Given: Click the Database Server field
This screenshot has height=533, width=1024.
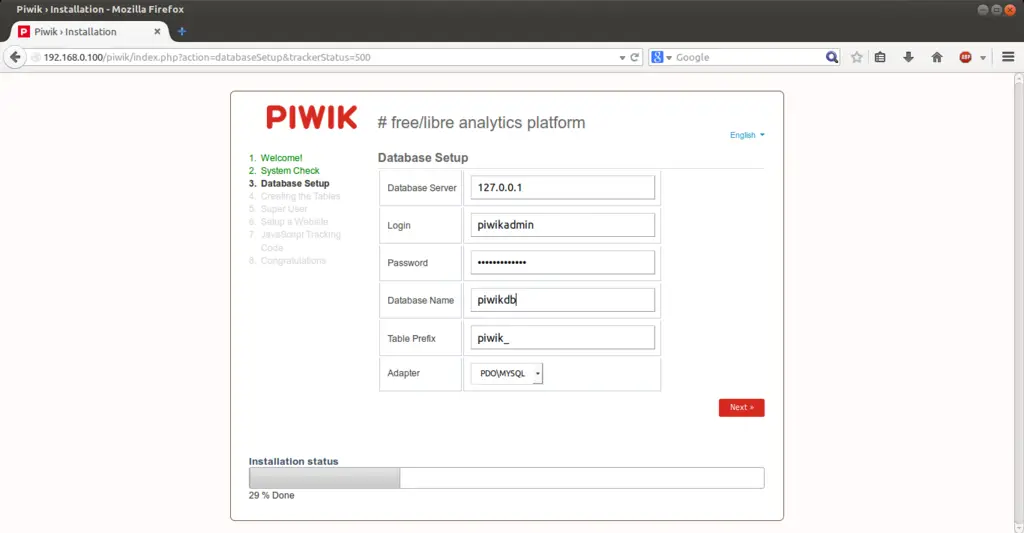Looking at the screenshot, I should coord(562,187).
